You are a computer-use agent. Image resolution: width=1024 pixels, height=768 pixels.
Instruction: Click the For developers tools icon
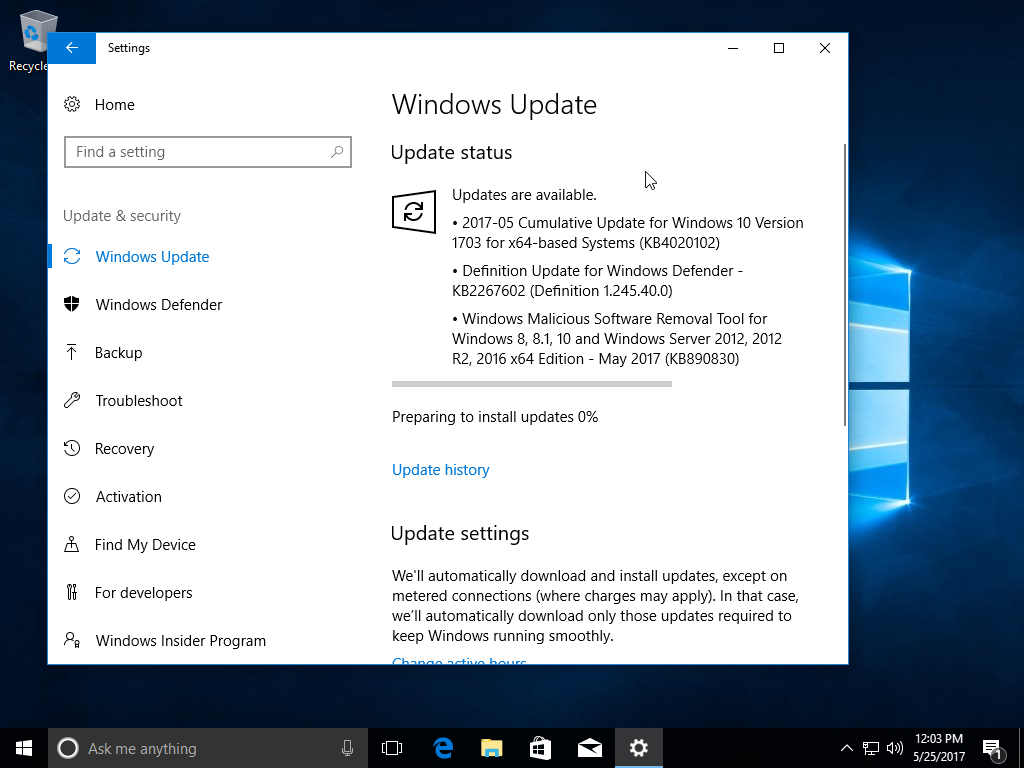coord(72,592)
